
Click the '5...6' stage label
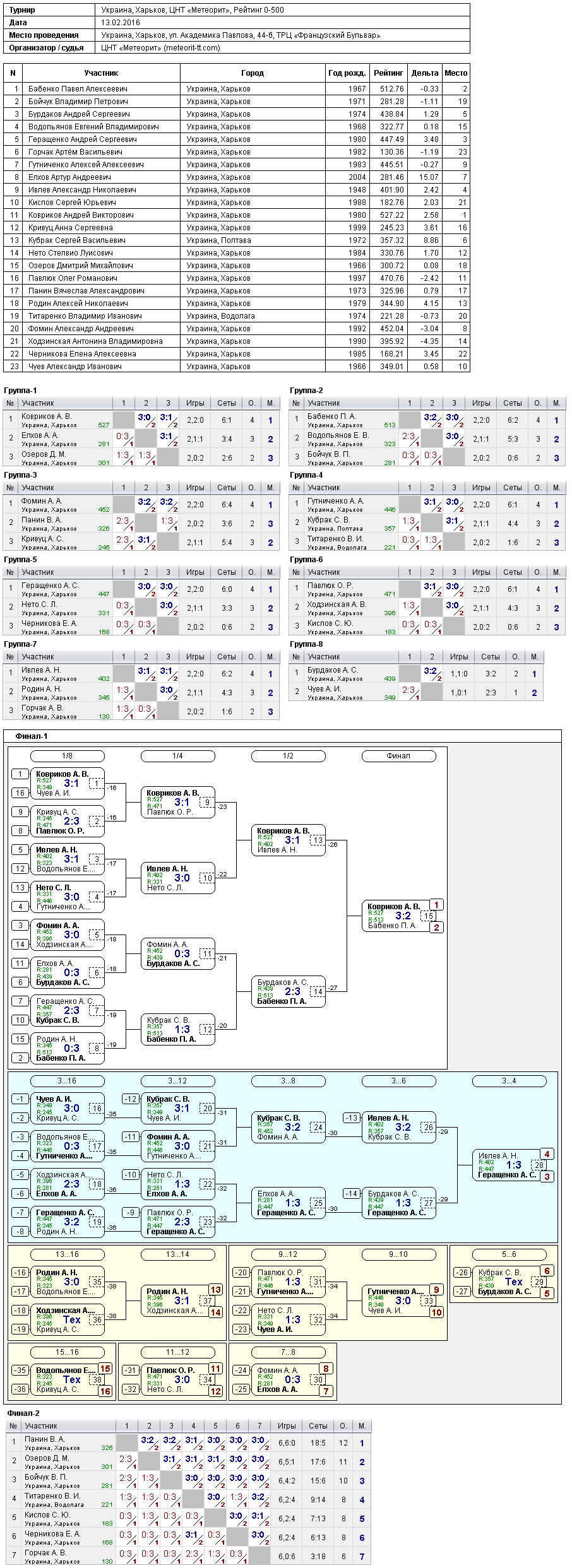point(509,1254)
